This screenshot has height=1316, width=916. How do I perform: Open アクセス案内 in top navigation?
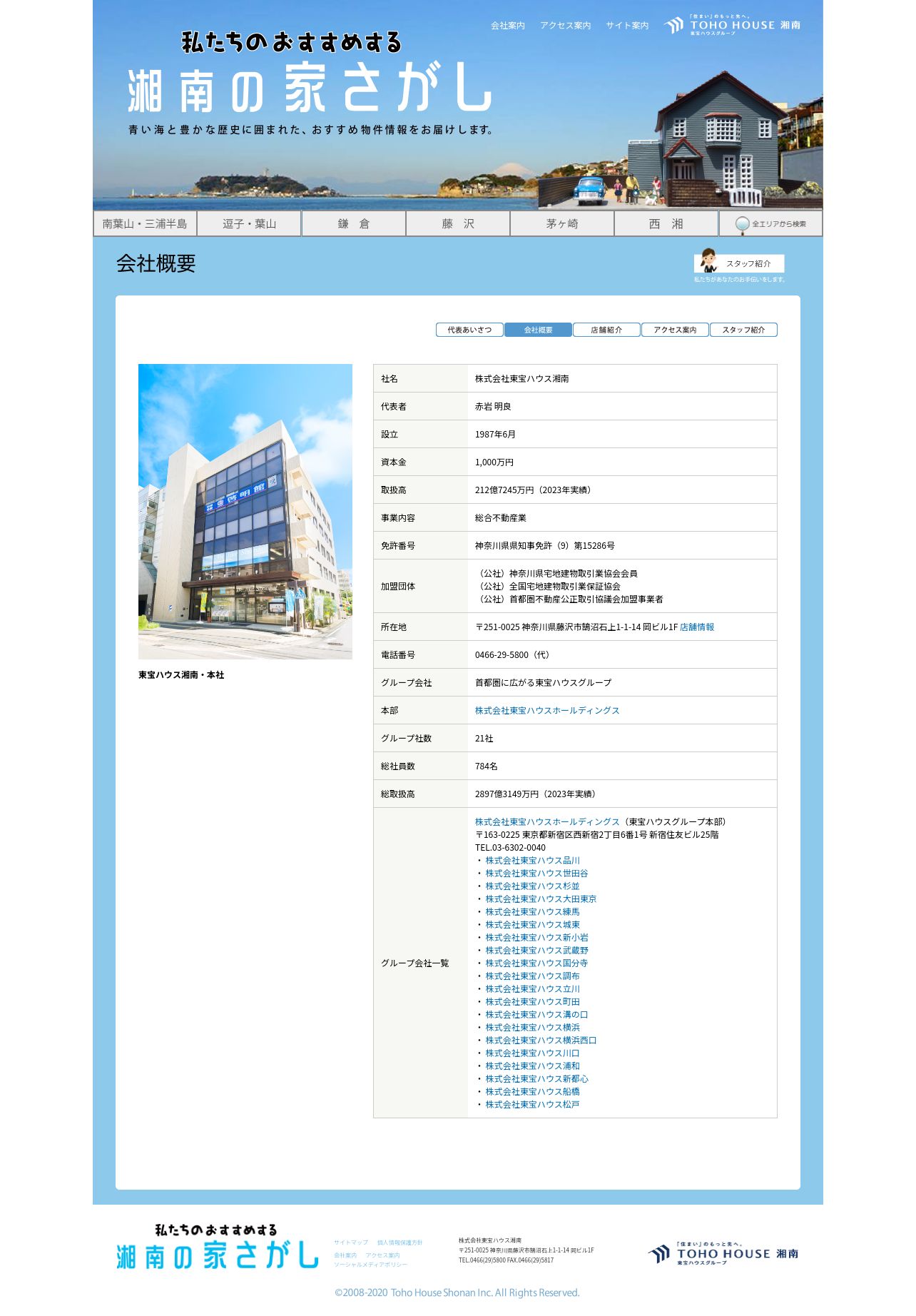pos(566,26)
